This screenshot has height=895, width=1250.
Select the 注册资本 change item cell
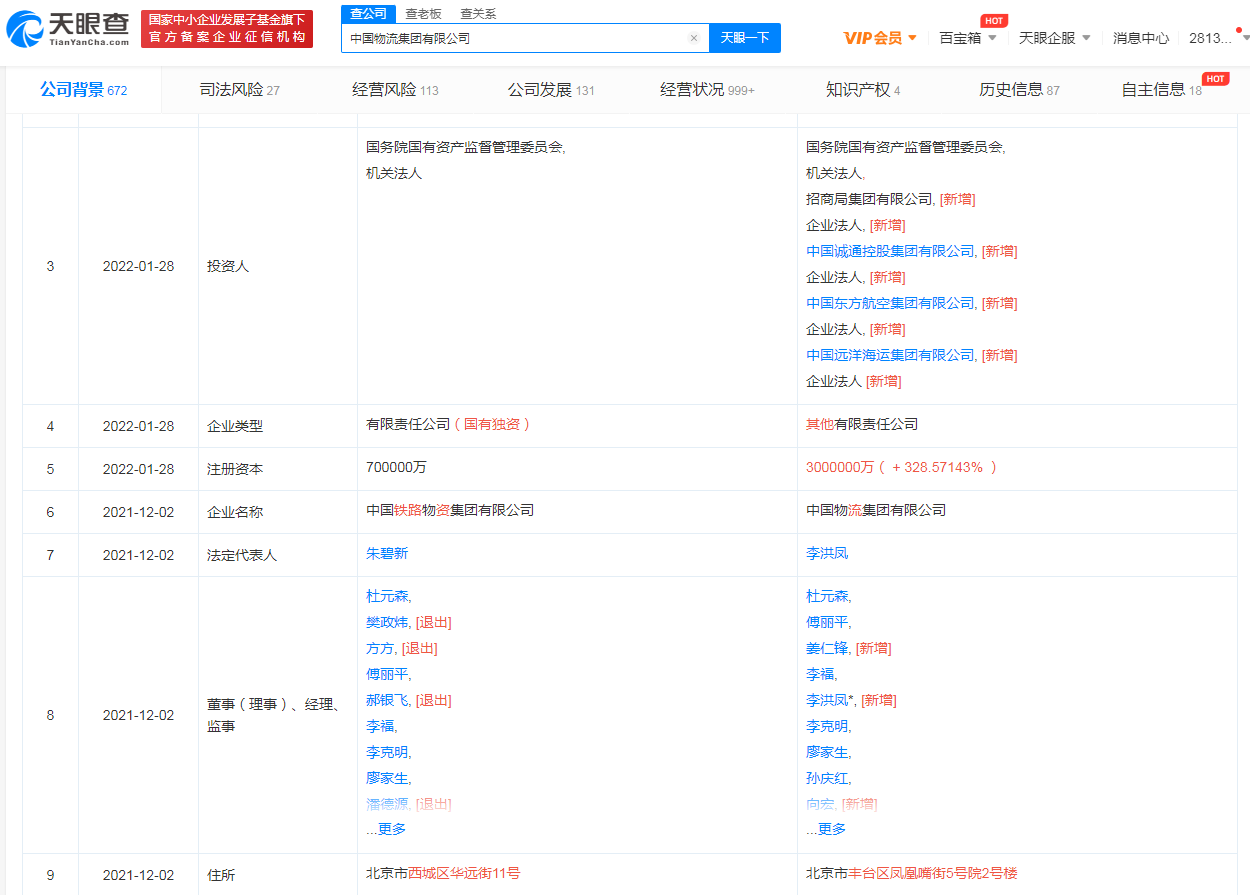(278, 469)
